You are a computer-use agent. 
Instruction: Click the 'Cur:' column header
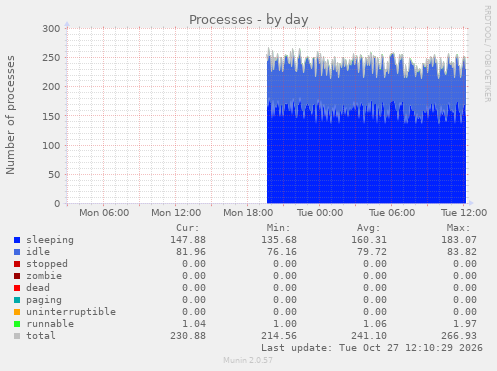188,228
